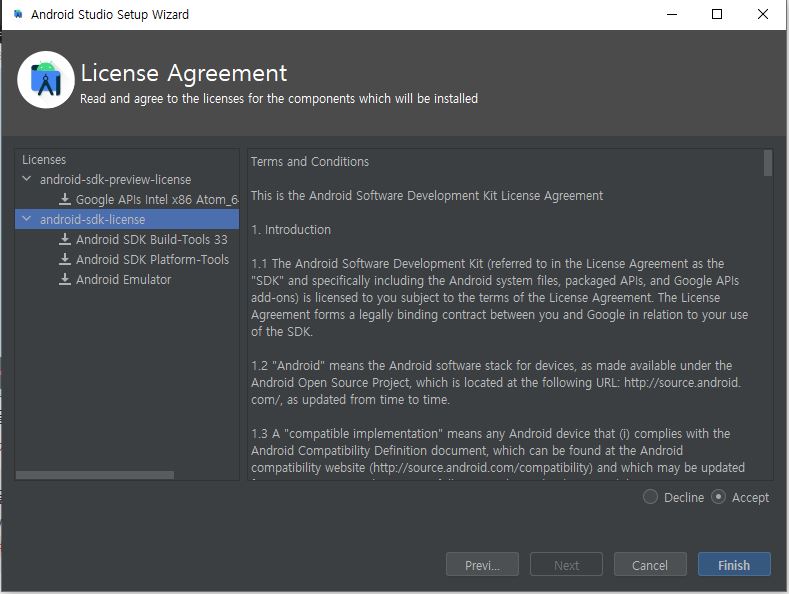This screenshot has width=789, height=594.
Task: Click the disabled Next button
Action: [566, 564]
